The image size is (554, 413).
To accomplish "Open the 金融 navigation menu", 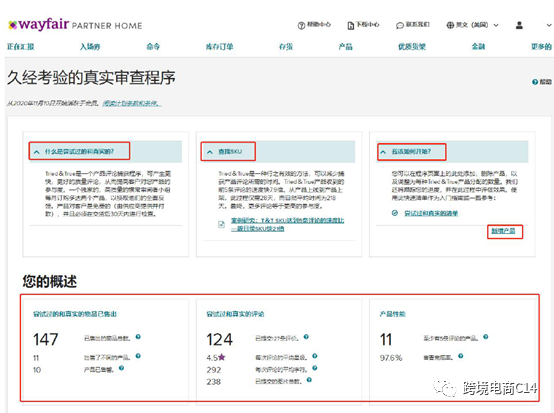I will pyautogui.click(x=478, y=47).
